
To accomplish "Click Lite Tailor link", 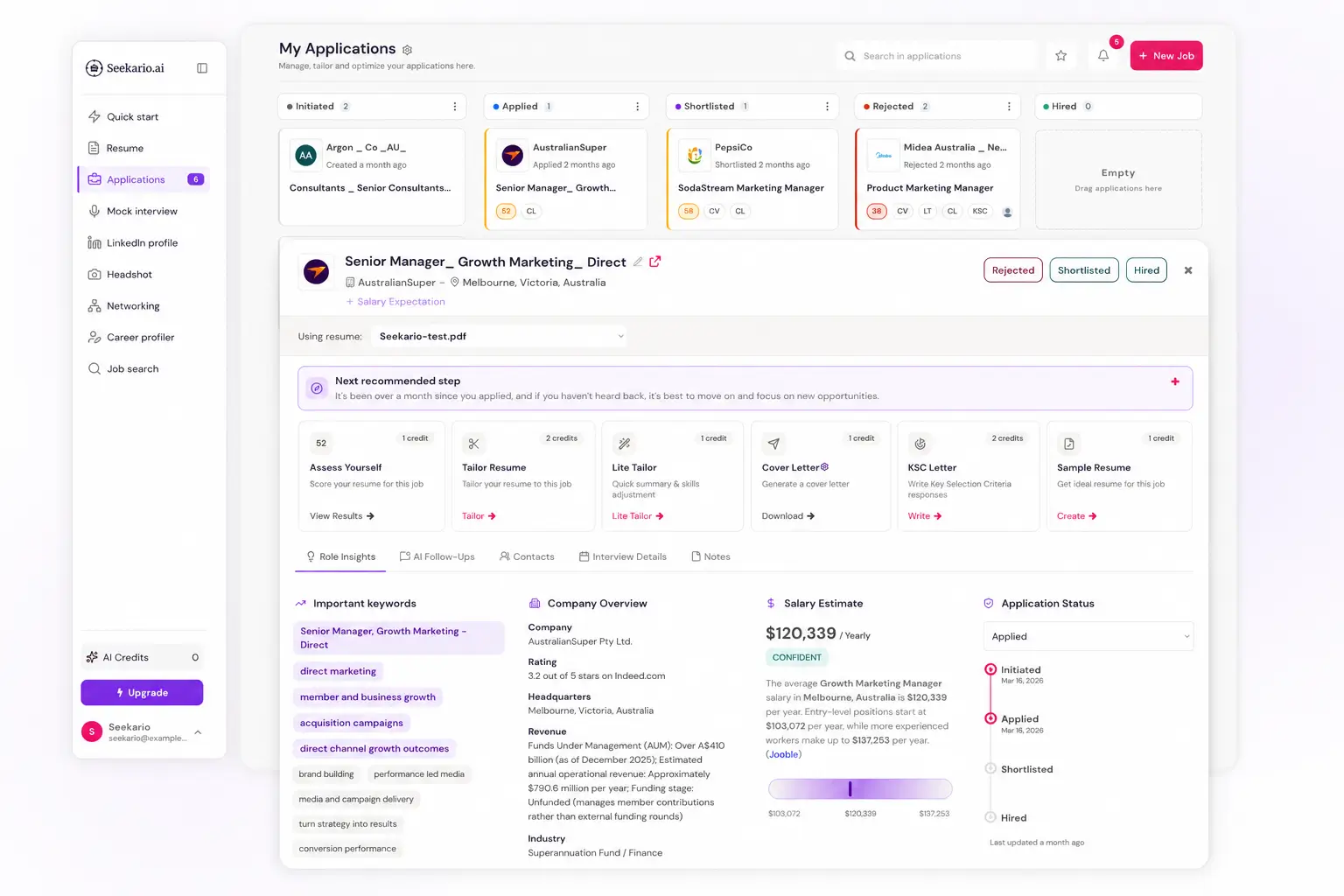I will click(638, 516).
